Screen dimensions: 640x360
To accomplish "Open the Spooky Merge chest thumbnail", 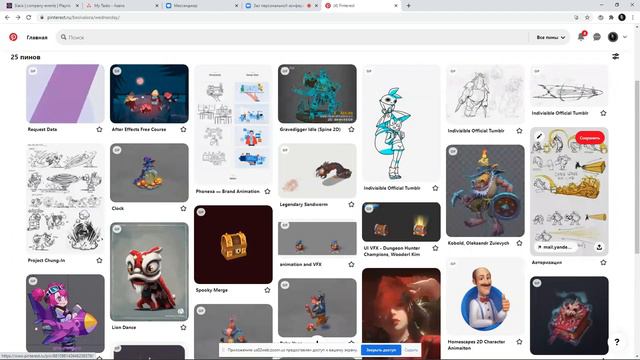I will [x=233, y=244].
